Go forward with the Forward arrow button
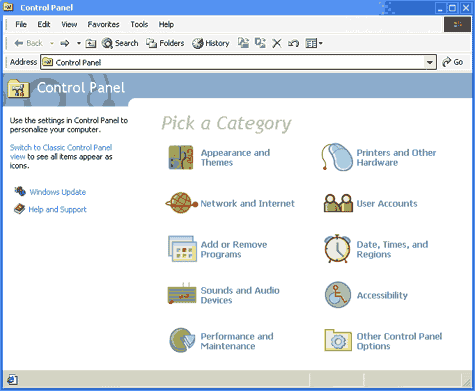Screen dimensions: 475x391 click(x=65, y=43)
